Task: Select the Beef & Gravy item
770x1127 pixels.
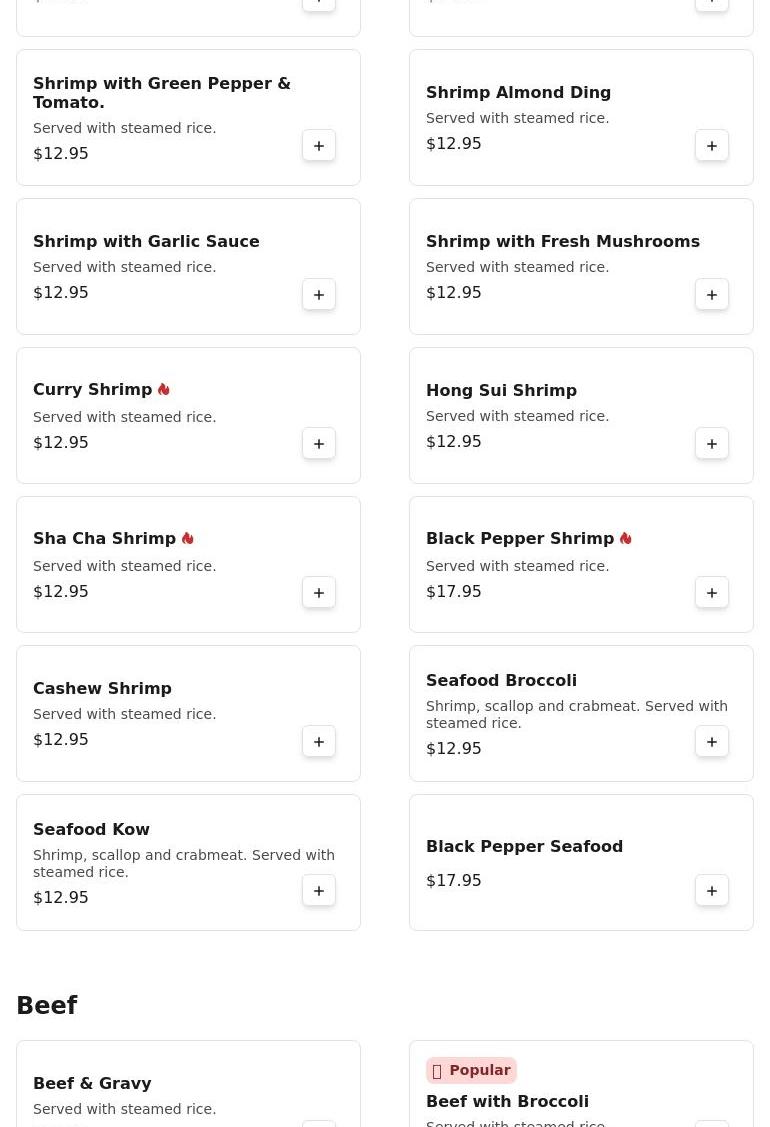Action: tap(92, 1084)
